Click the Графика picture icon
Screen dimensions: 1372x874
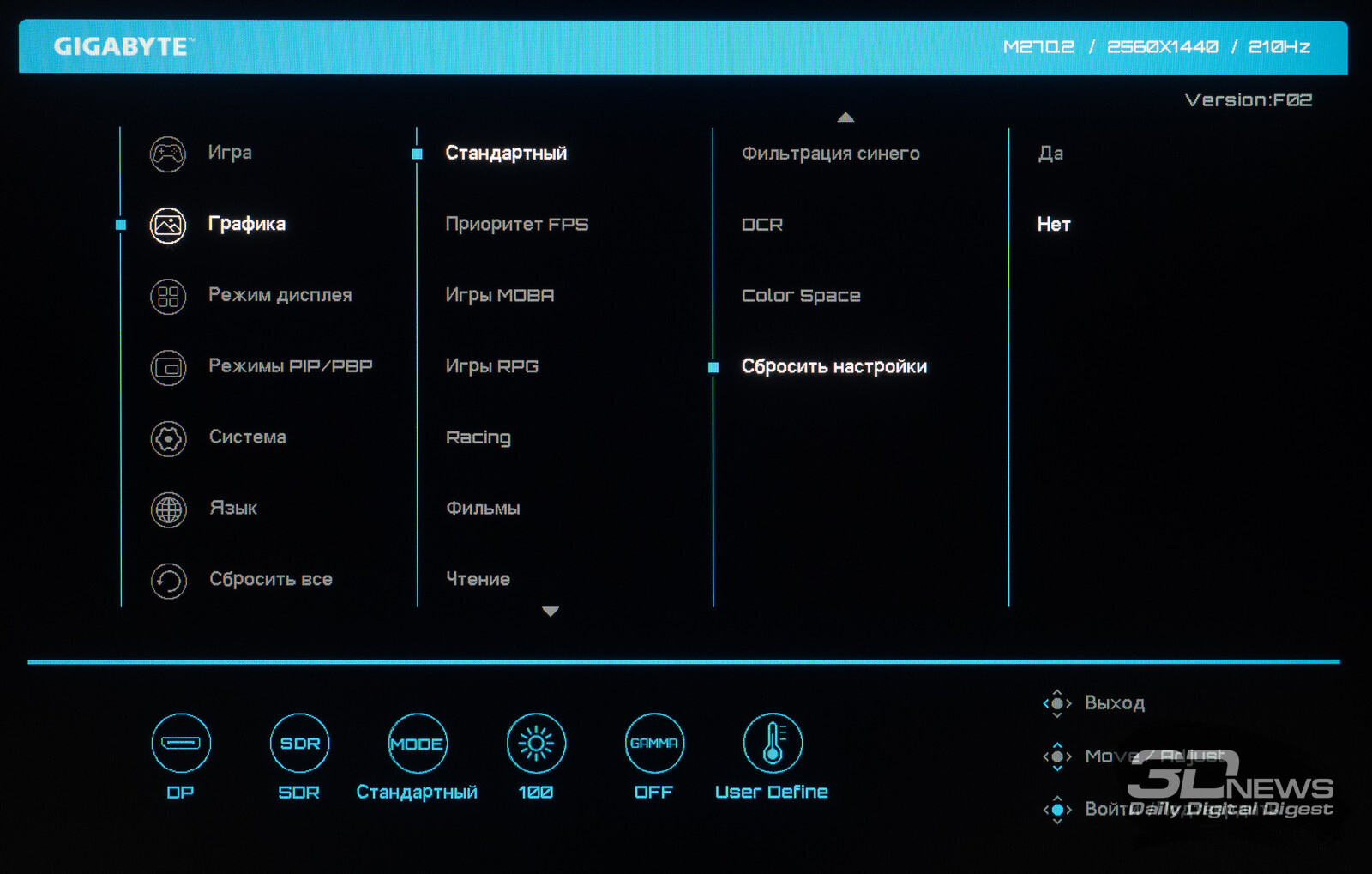168,226
